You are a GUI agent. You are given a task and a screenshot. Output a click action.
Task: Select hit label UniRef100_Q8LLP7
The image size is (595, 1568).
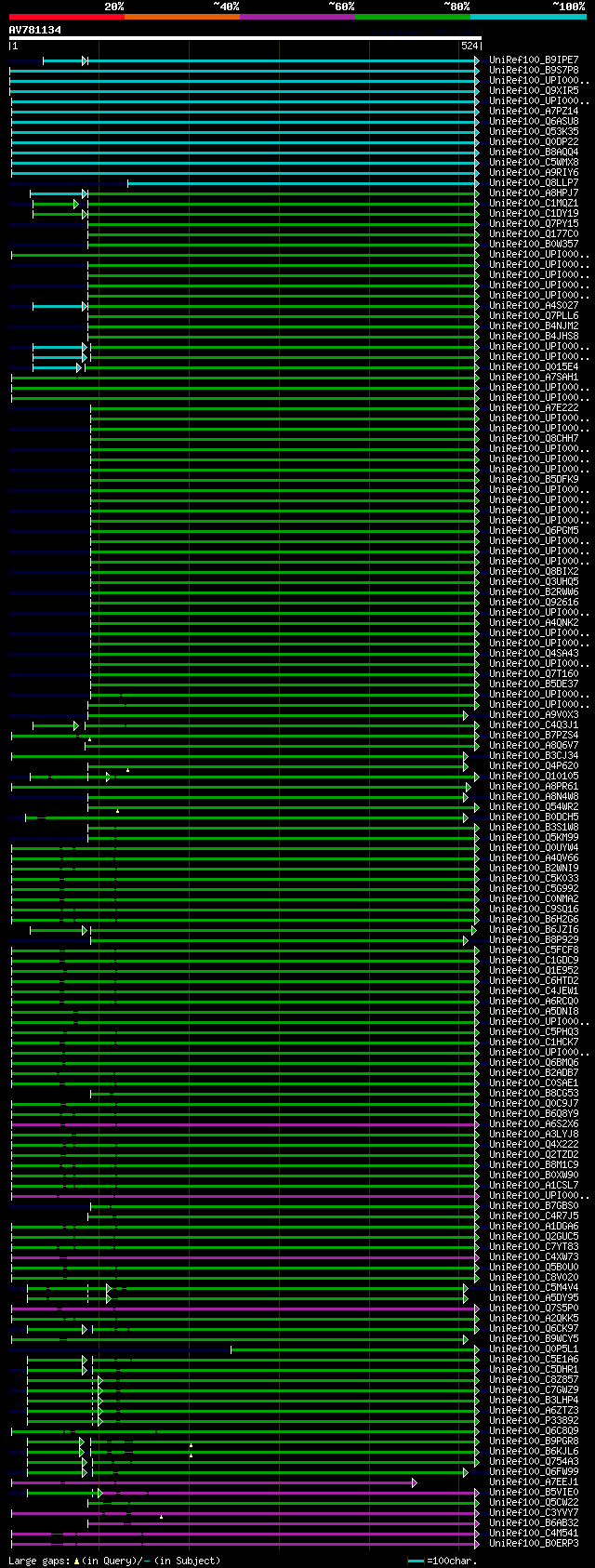click(x=534, y=183)
